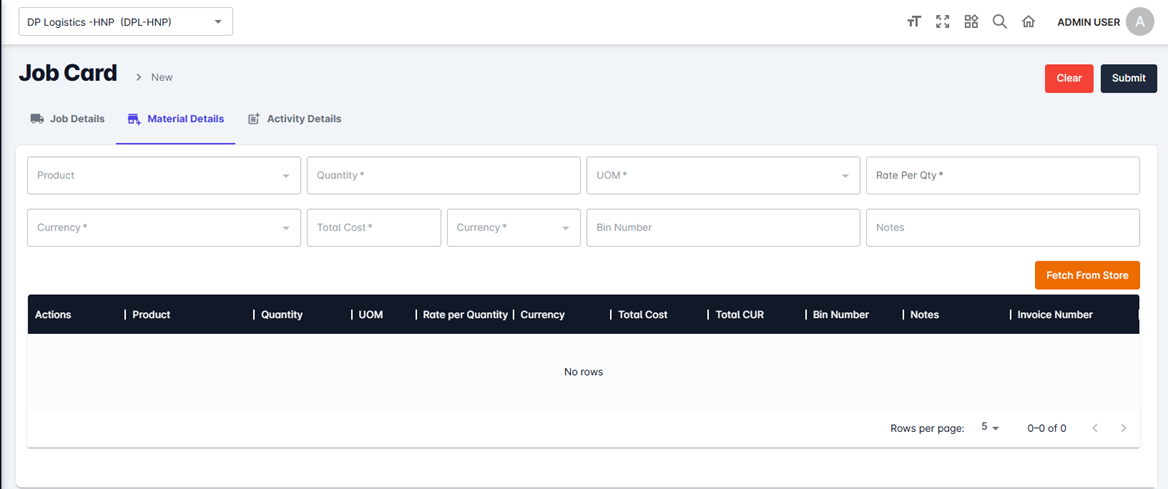Click into the Bin Number field

(x=722, y=227)
